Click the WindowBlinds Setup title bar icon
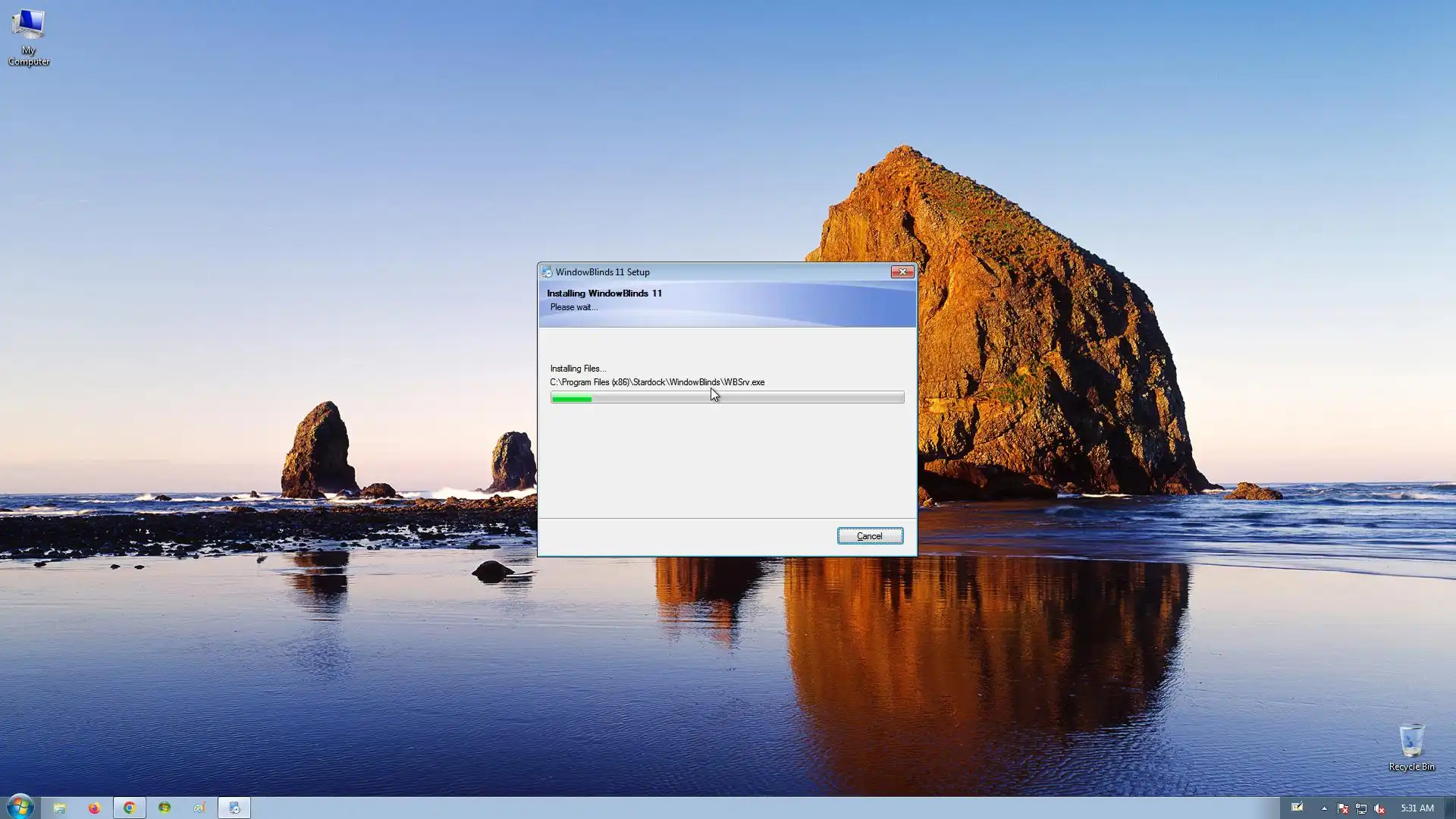The width and height of the screenshot is (1456, 819). point(547,272)
